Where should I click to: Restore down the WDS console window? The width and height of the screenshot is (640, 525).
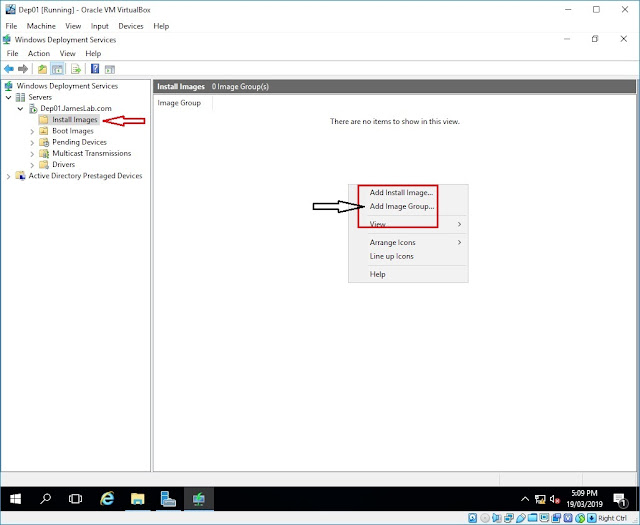tap(595, 39)
